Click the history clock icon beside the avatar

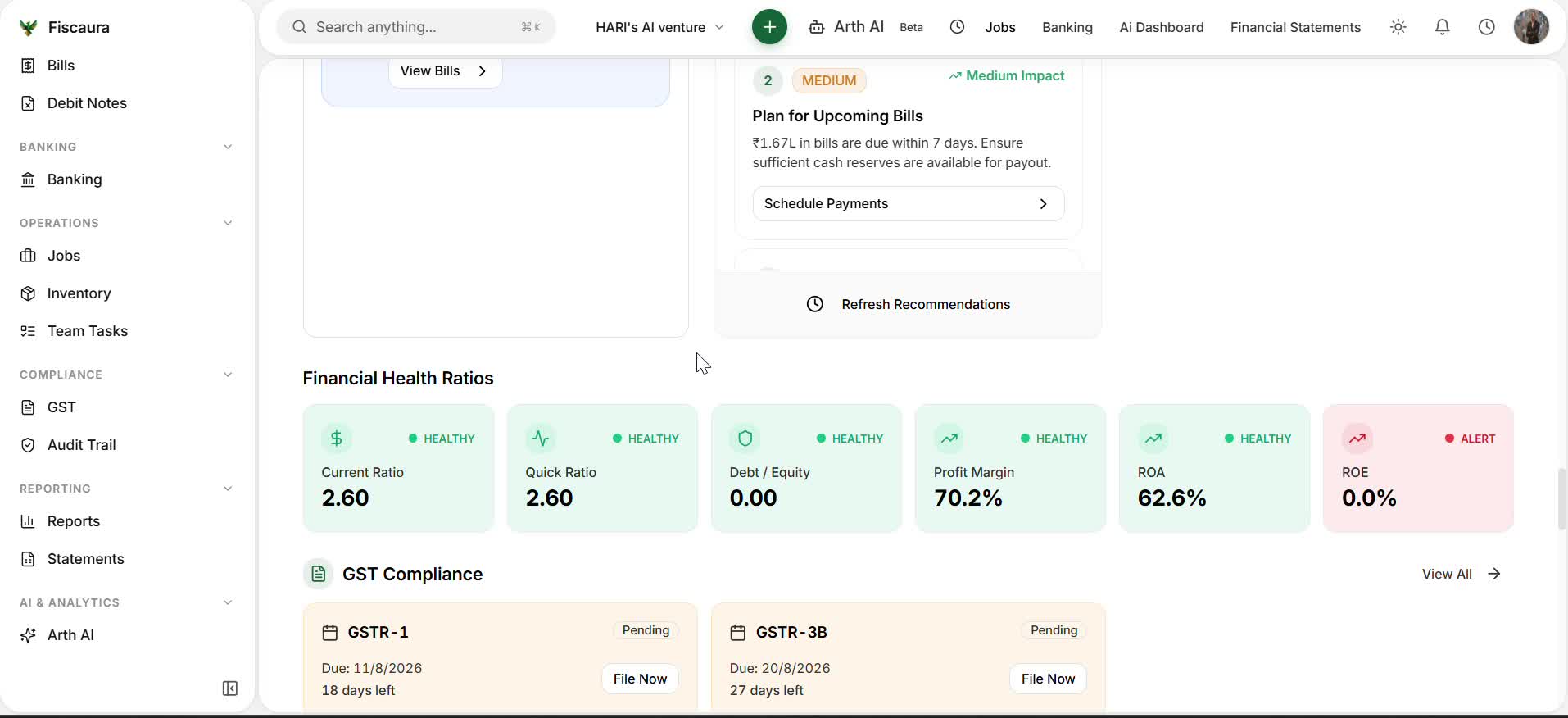coord(1487,27)
